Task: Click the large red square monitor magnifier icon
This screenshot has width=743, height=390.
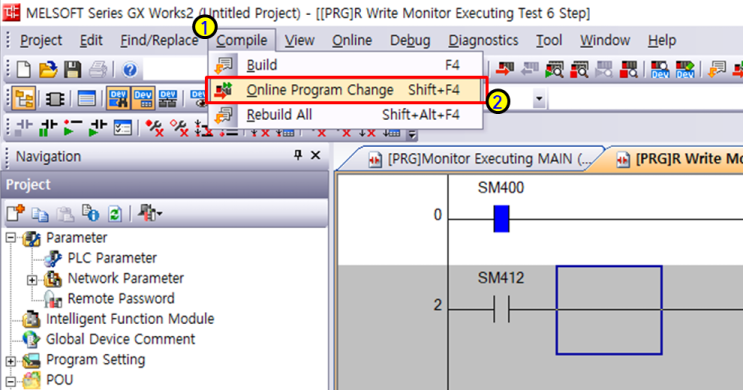Action: [x=628, y=70]
